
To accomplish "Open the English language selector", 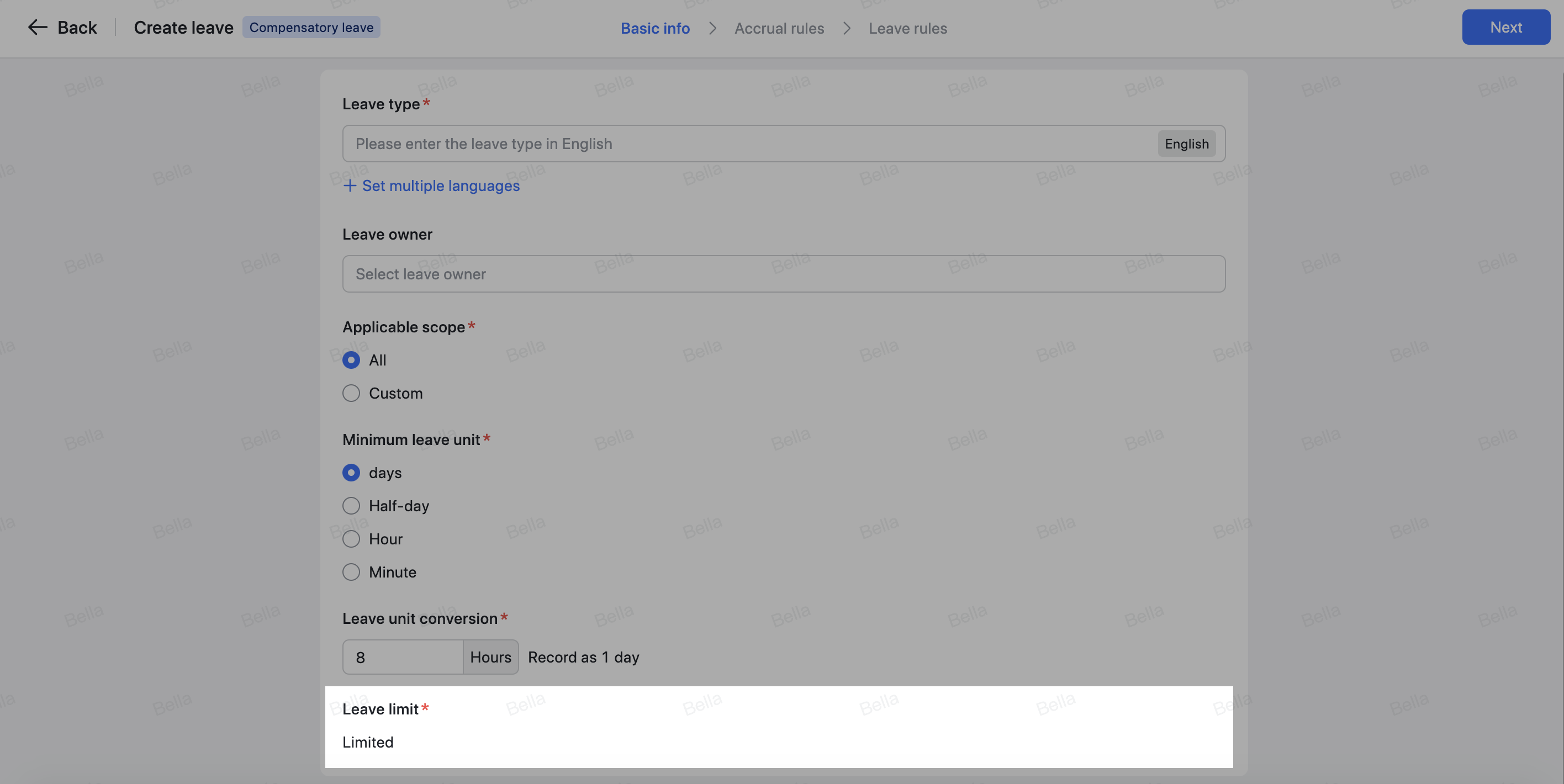I will (1186, 144).
